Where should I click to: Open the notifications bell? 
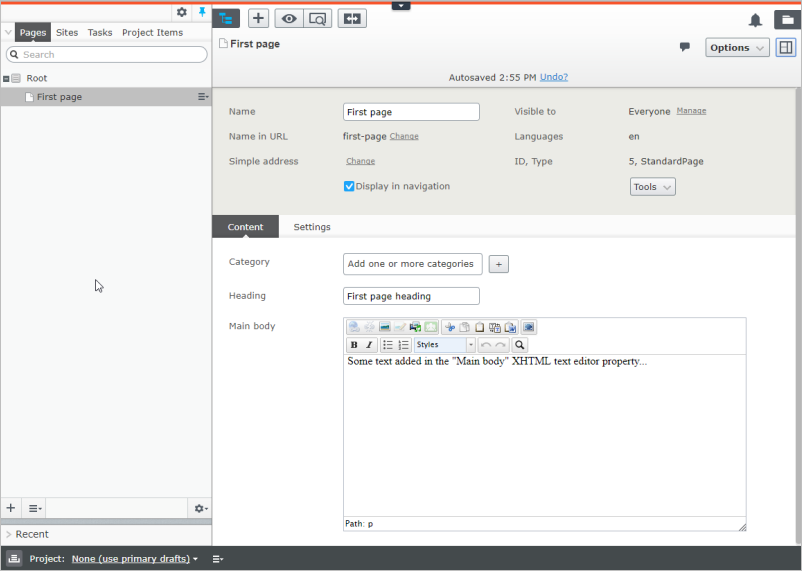tap(755, 20)
